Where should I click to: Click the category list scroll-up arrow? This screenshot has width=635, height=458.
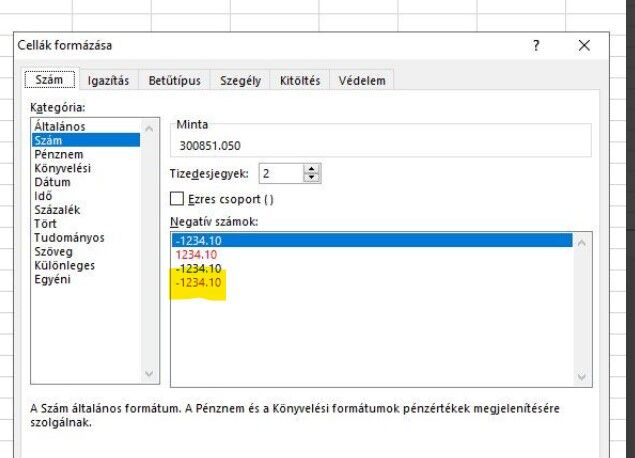tap(149, 129)
